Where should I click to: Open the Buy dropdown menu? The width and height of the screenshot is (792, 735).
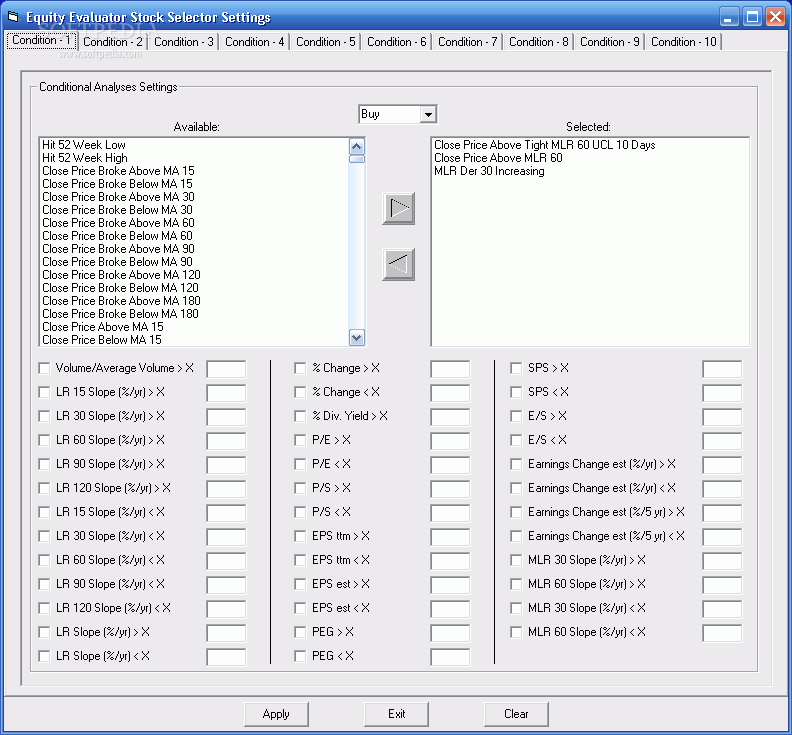428,115
